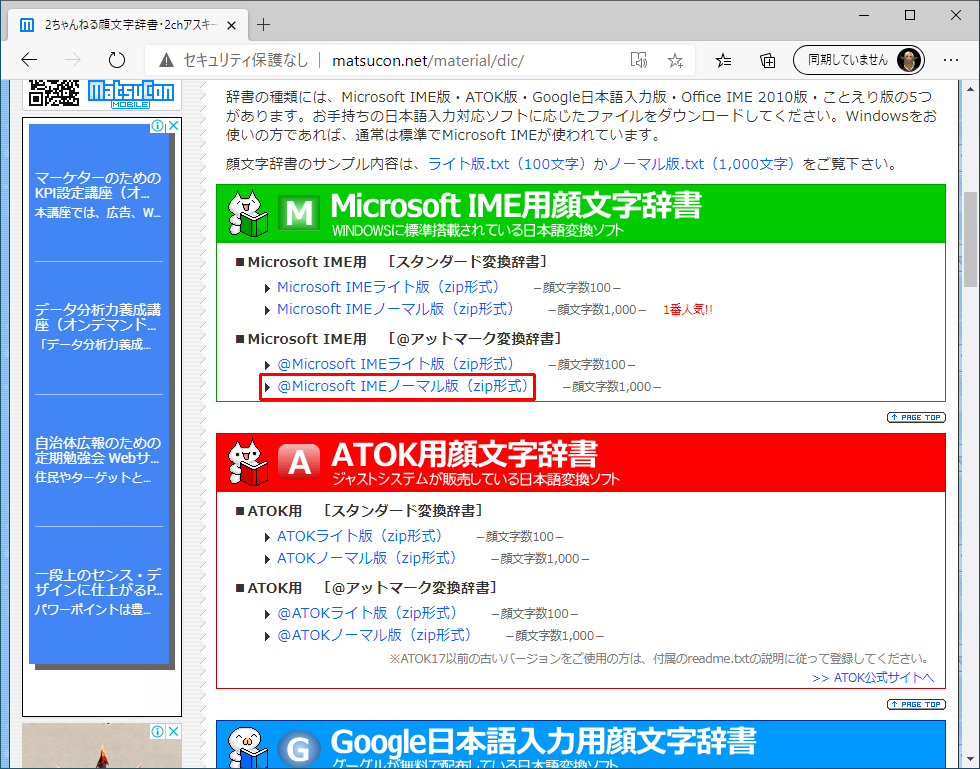
Task: Click PAGE TOP button below Microsoft IME section
Action: pyautogui.click(x=916, y=417)
